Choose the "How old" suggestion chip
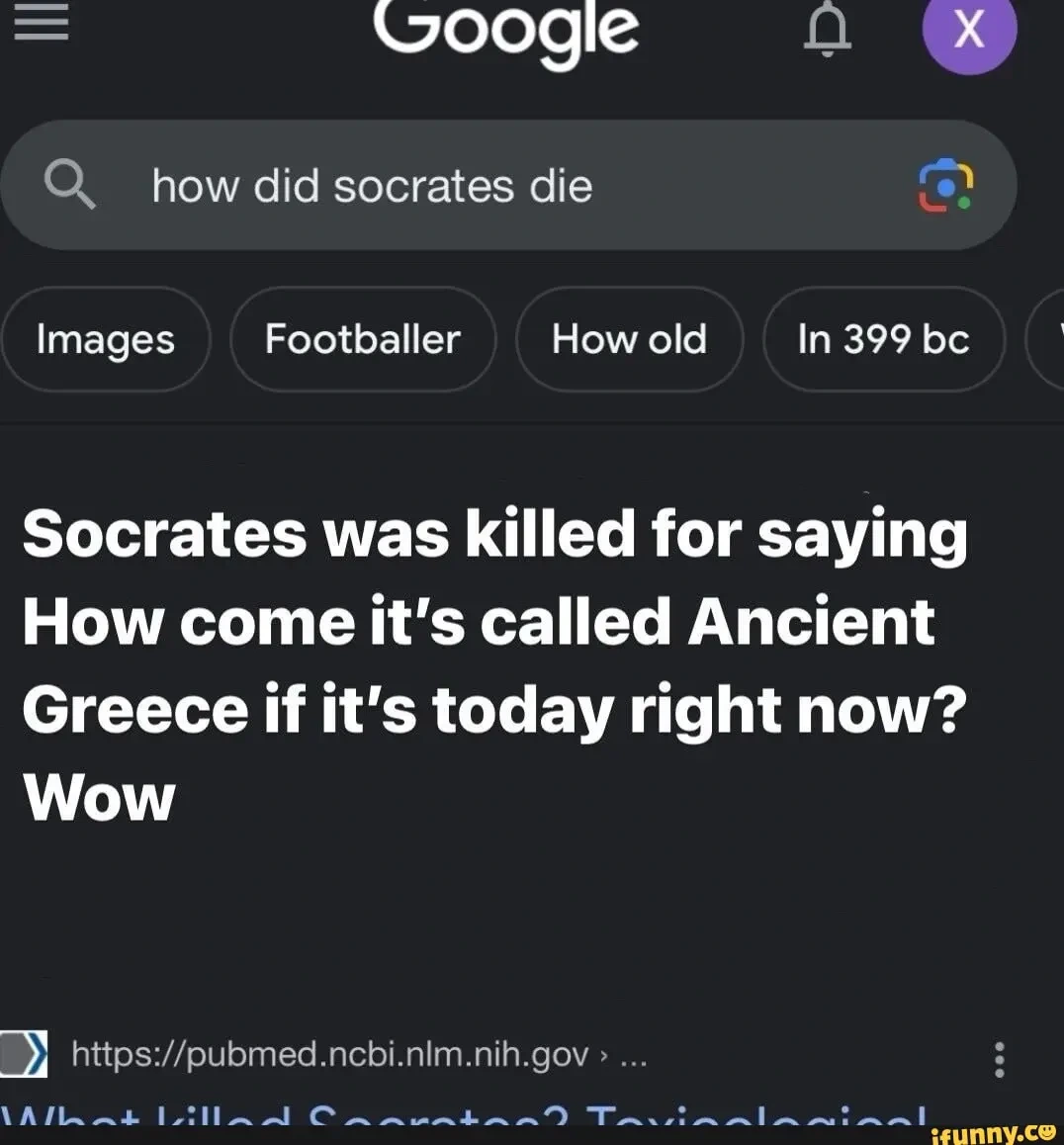Image resolution: width=1064 pixels, height=1145 pixels. (629, 339)
